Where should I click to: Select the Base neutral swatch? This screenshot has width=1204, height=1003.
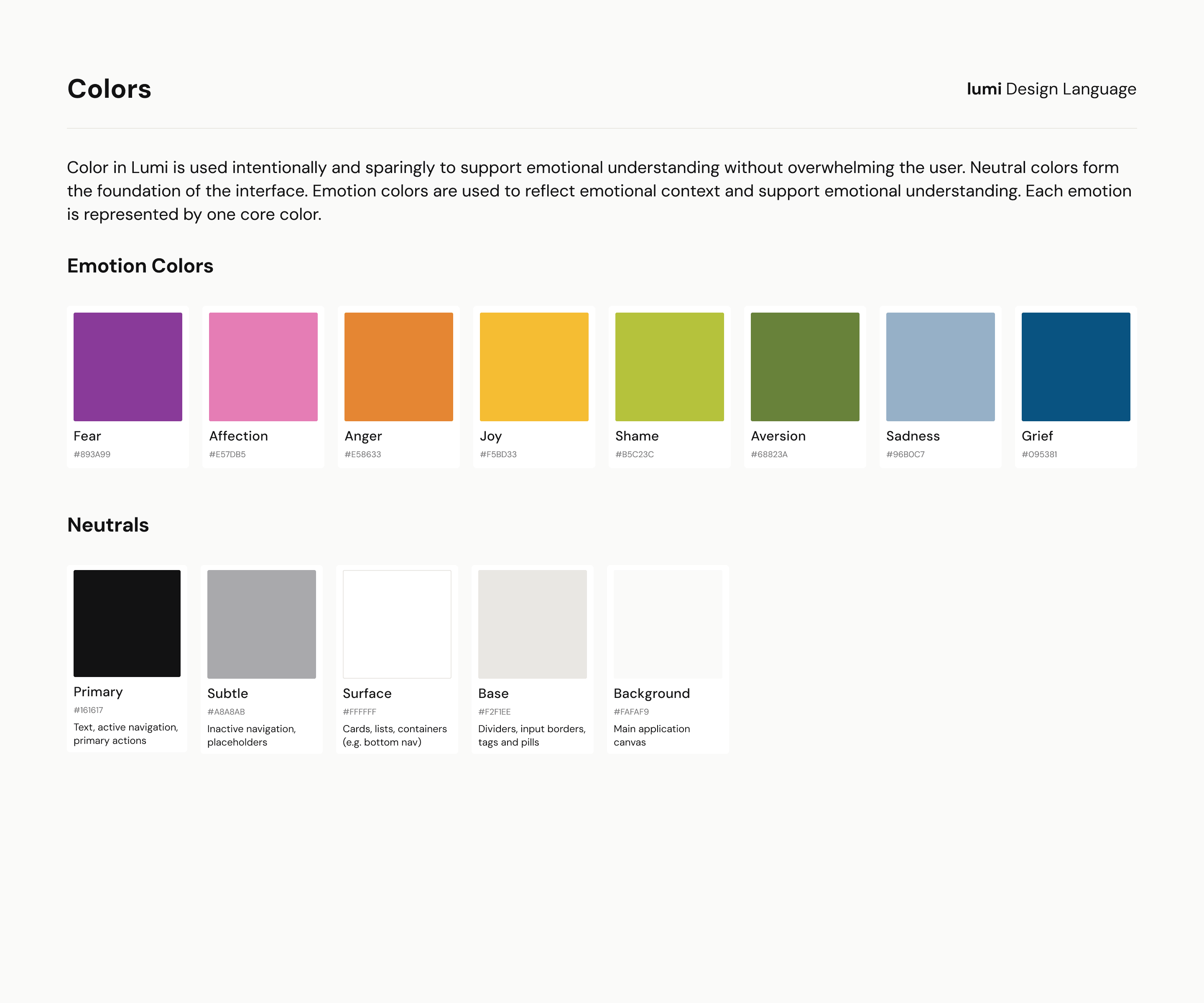(x=532, y=624)
